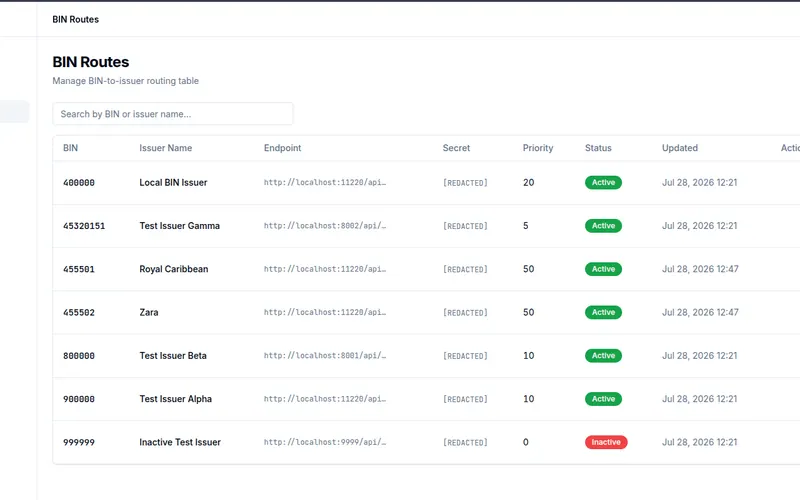Viewport: 800px width, 500px height.
Task: Toggle Active status badge for Local BIN Issuer
Action: [603, 183]
